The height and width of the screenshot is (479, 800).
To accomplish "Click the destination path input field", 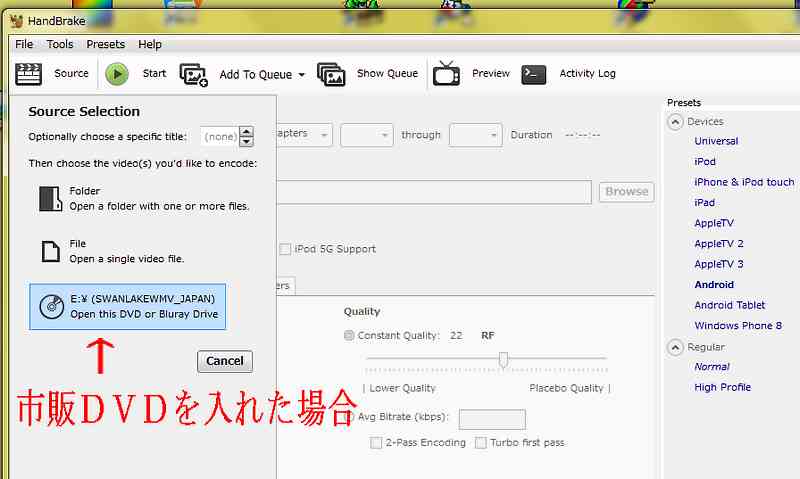I will coord(434,192).
